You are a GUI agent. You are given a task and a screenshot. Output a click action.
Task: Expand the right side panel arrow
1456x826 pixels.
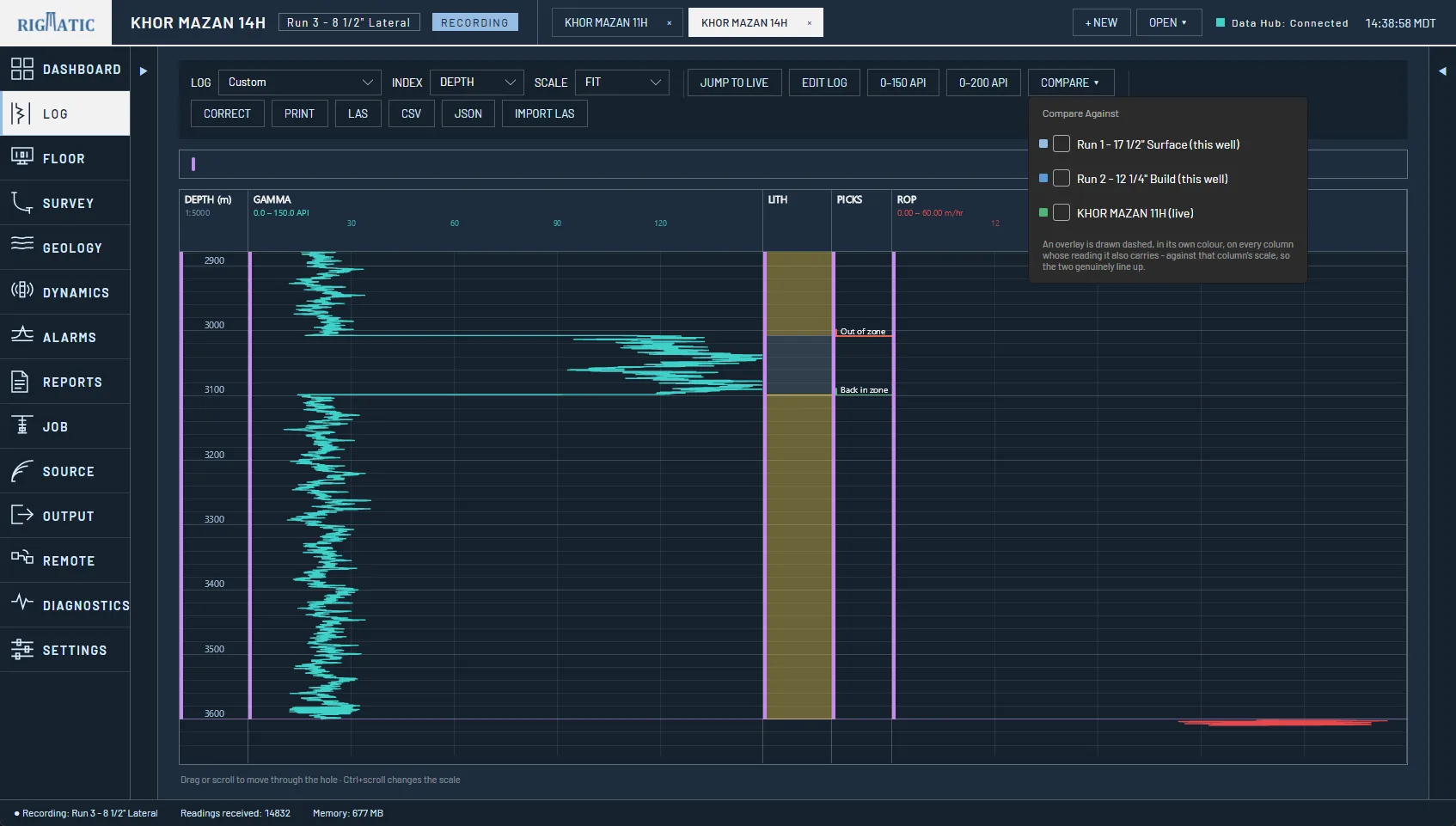coord(1442,71)
